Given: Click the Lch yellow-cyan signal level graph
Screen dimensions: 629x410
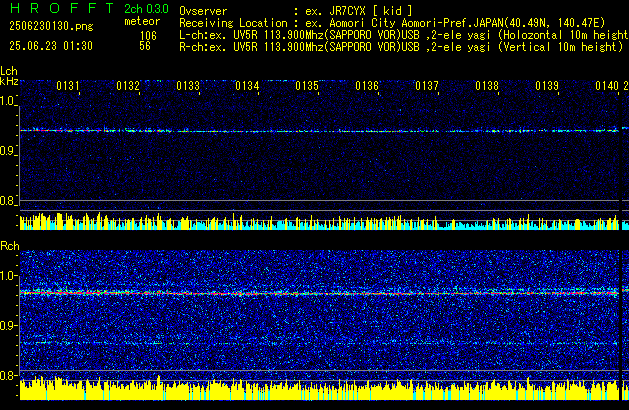Looking at the screenshot, I should [319, 221].
